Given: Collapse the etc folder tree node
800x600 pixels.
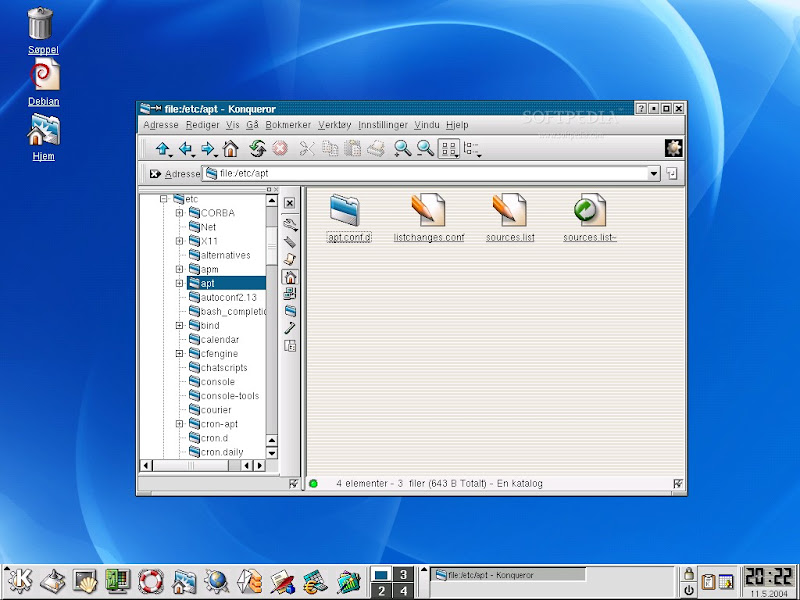Looking at the screenshot, I should point(164,199).
